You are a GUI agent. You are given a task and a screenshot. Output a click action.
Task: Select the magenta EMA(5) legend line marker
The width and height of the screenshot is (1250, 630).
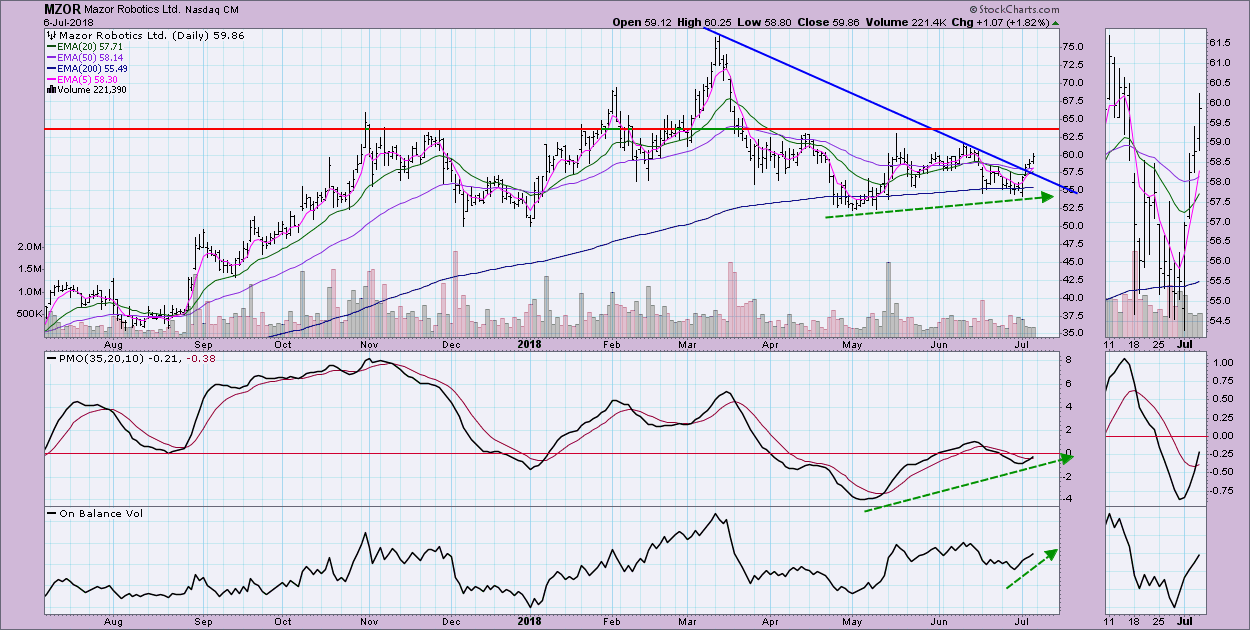[x=50, y=79]
